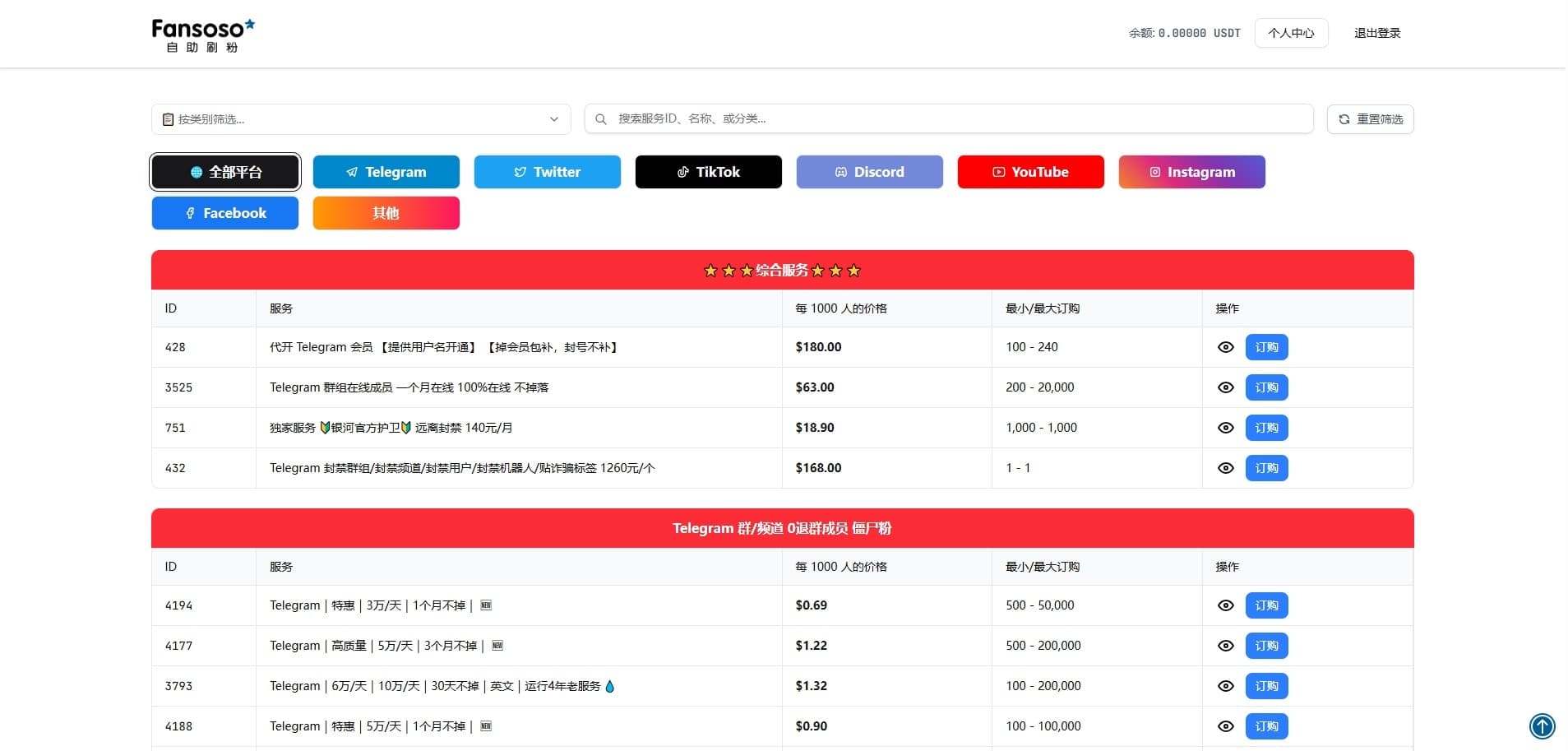This screenshot has width=1568, height=751.
Task: View details eye icon for service 3525
Action: 1226,387
